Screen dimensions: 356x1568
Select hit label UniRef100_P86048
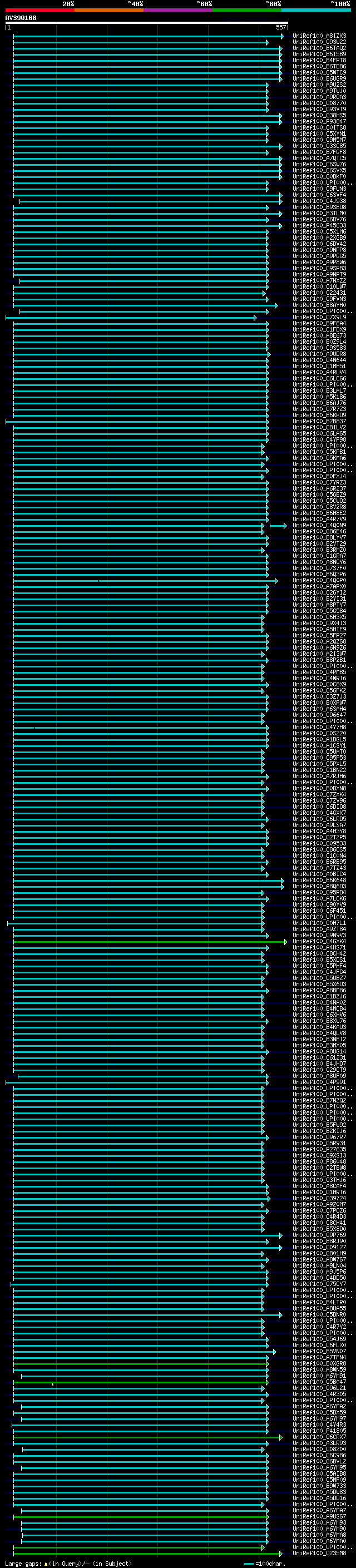(319, 1162)
